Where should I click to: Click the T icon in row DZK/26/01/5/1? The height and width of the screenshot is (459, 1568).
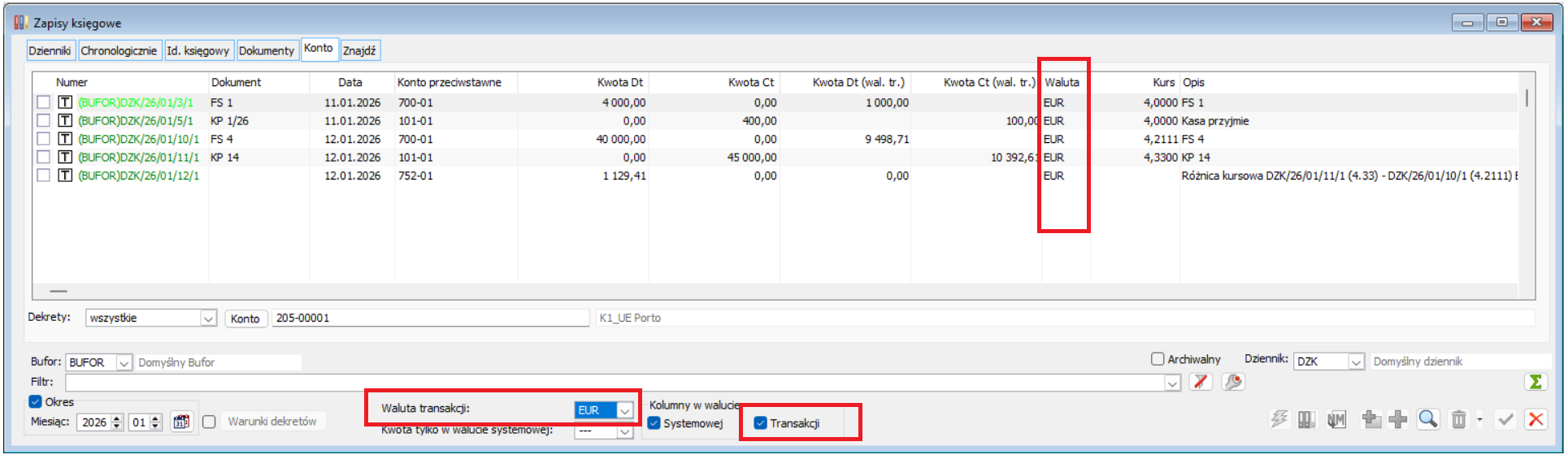[x=65, y=120]
